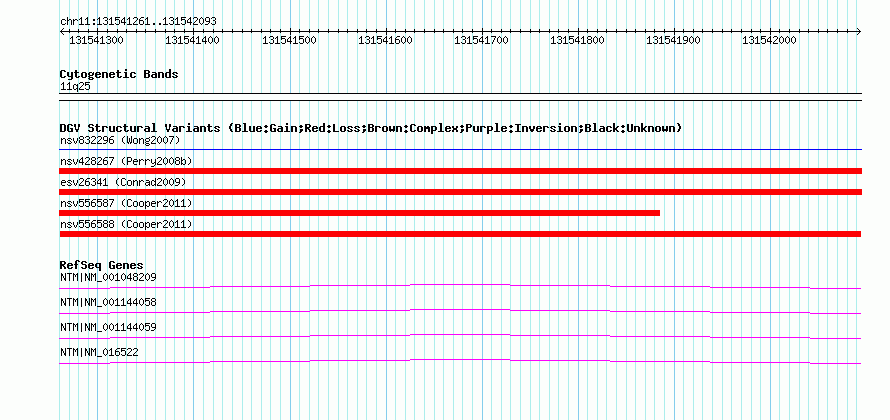Click the red loss bar for nsv428267
The image size is (890, 420).
(x=460, y=171)
